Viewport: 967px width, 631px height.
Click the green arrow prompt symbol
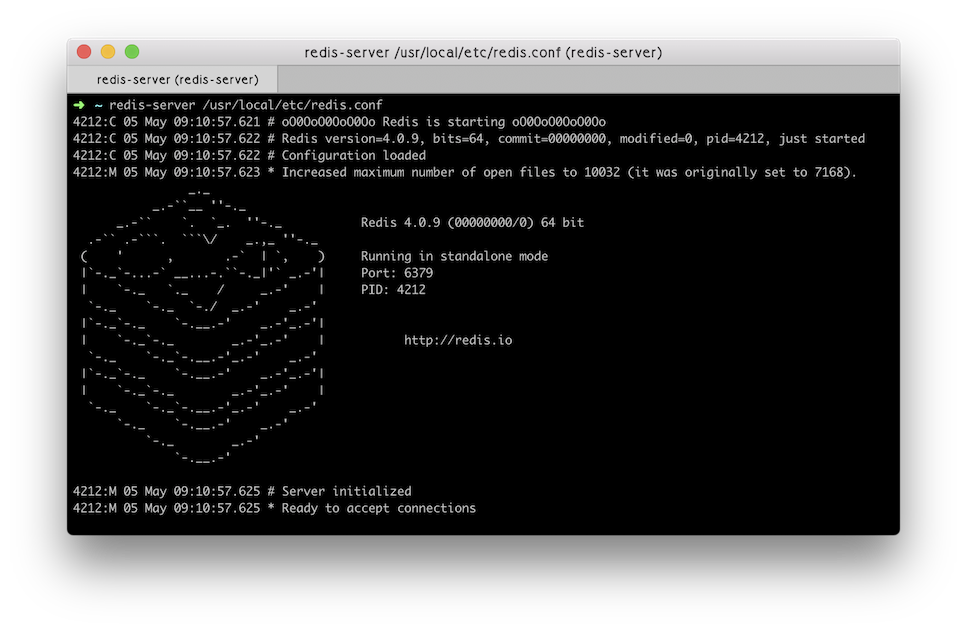coord(79,105)
